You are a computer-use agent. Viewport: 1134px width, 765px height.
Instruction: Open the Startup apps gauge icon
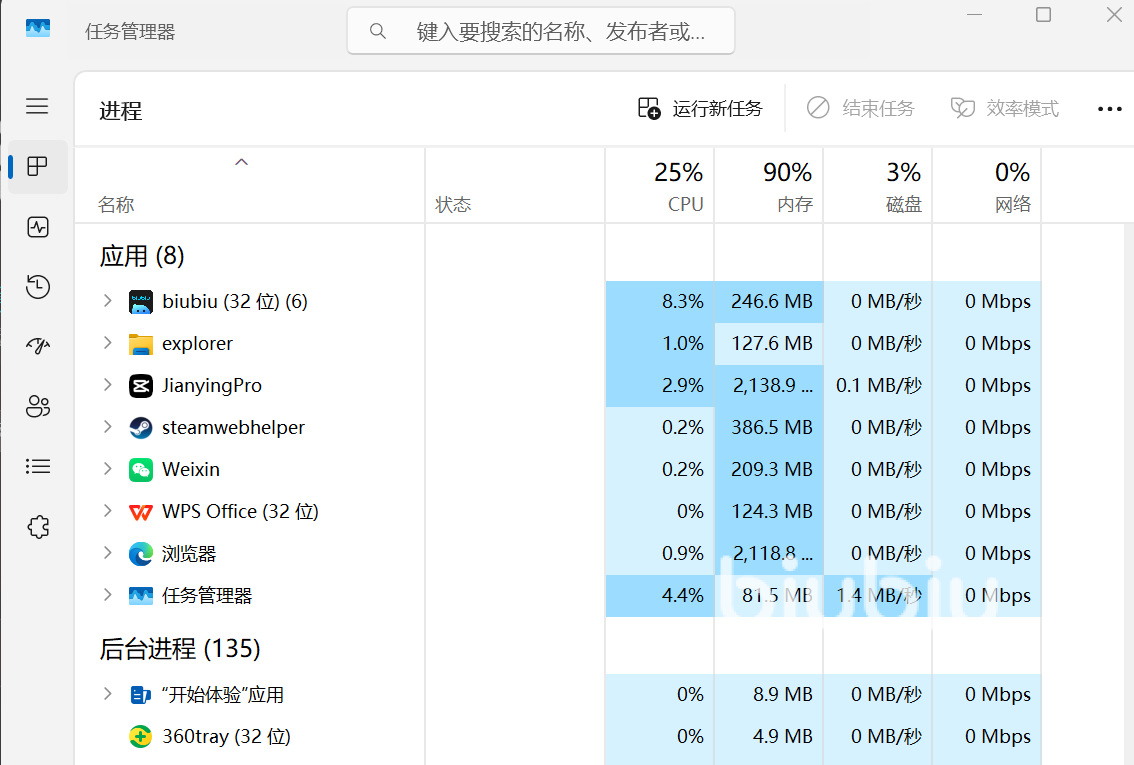point(37,346)
